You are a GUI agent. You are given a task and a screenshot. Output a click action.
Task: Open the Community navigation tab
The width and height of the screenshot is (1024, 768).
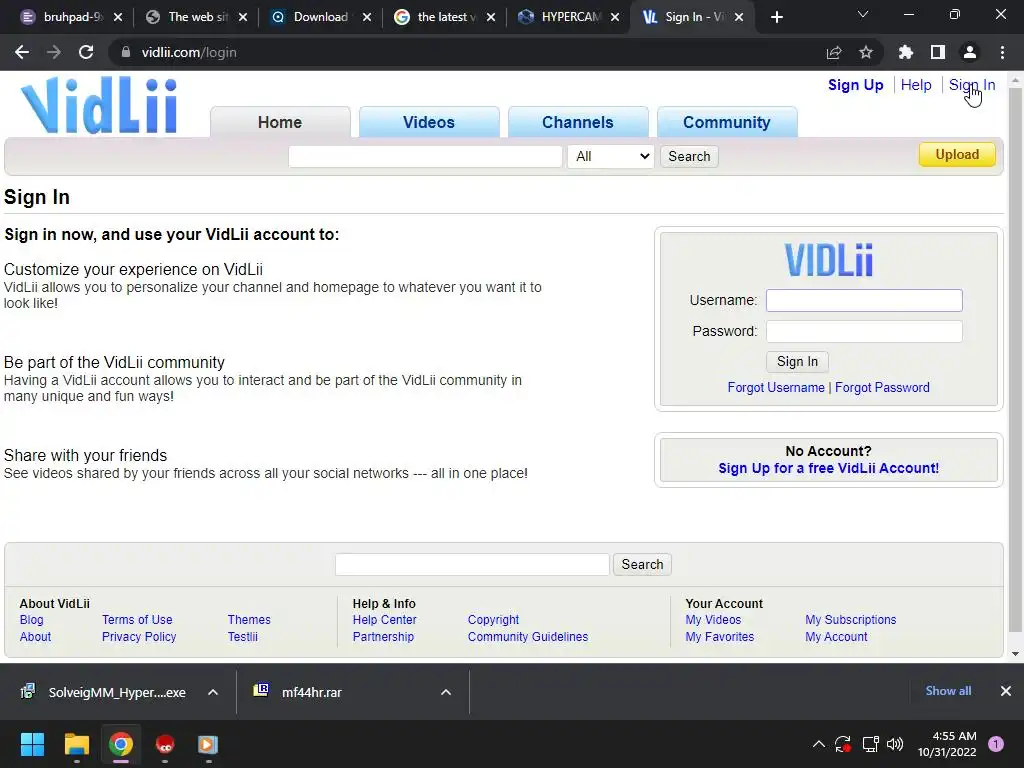coord(727,122)
